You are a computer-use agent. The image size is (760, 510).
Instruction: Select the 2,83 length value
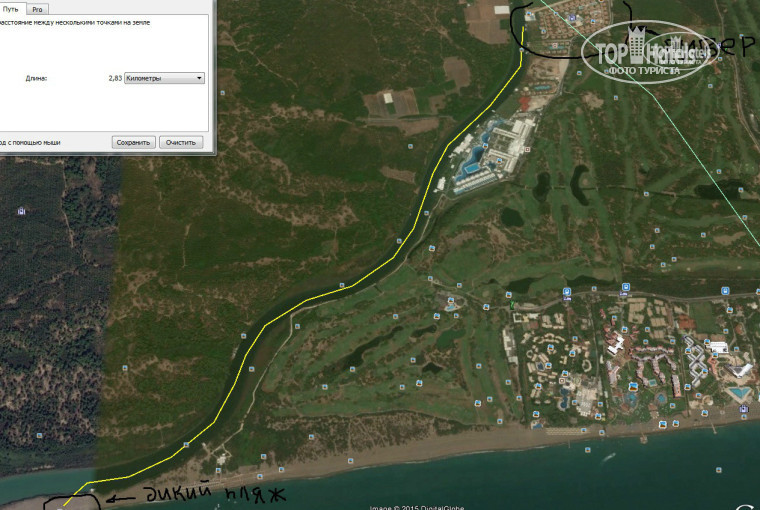coord(115,78)
